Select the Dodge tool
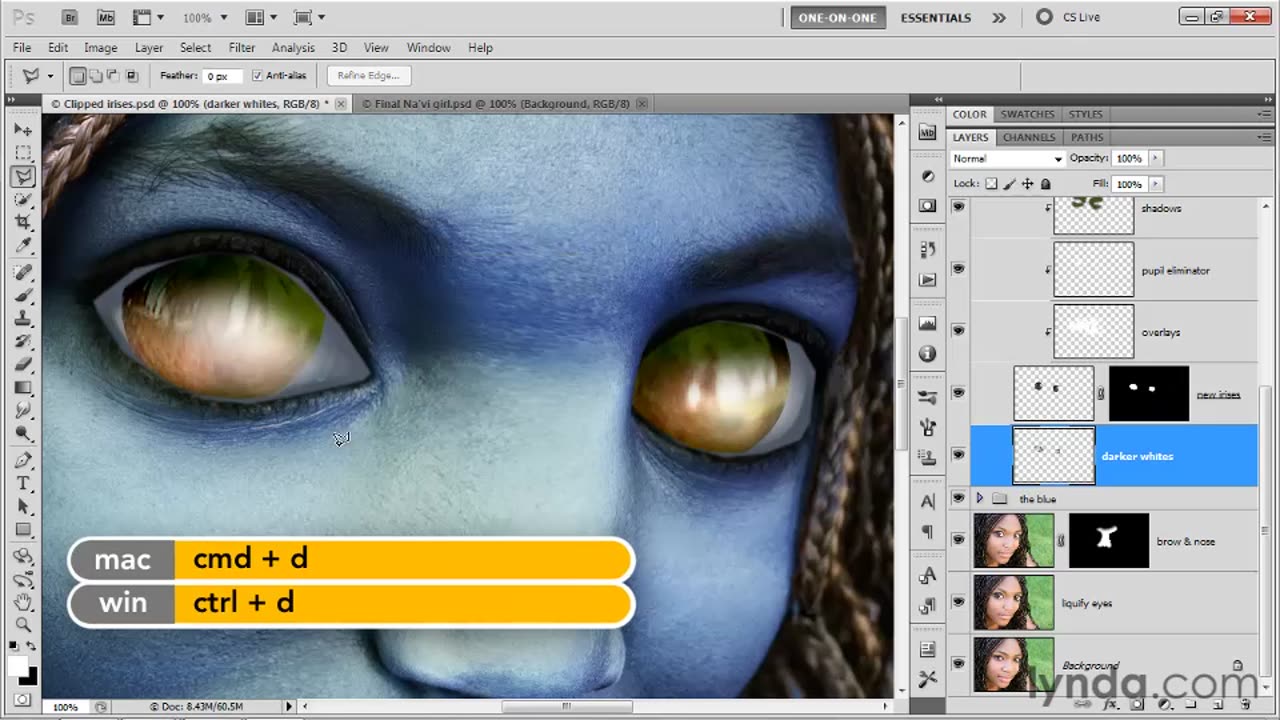 (x=23, y=433)
